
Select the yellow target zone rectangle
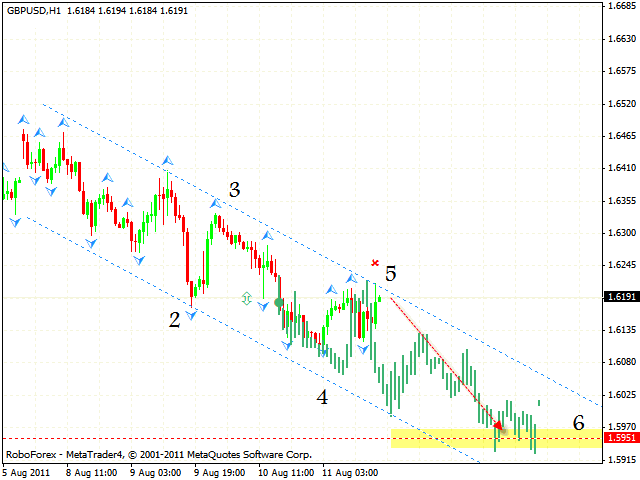tap(496, 438)
